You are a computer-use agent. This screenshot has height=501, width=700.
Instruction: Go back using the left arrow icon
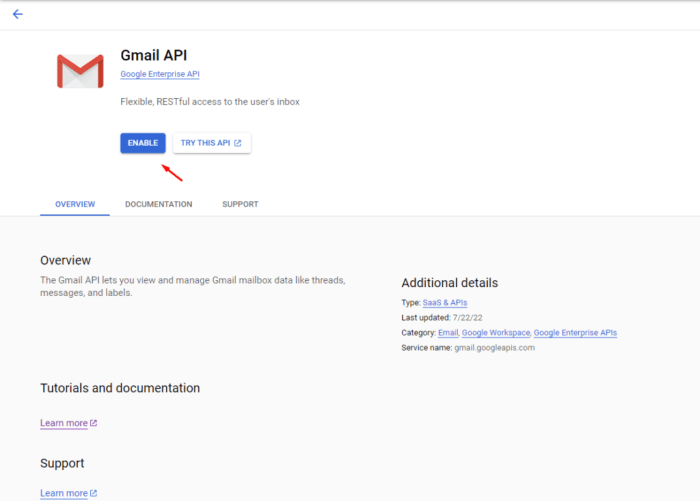click(17, 14)
